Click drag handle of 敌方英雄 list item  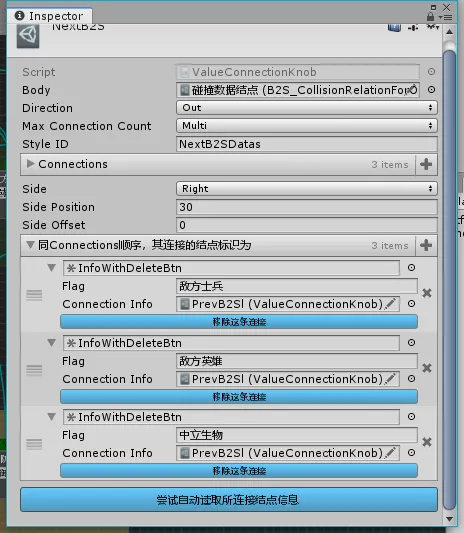(34, 369)
